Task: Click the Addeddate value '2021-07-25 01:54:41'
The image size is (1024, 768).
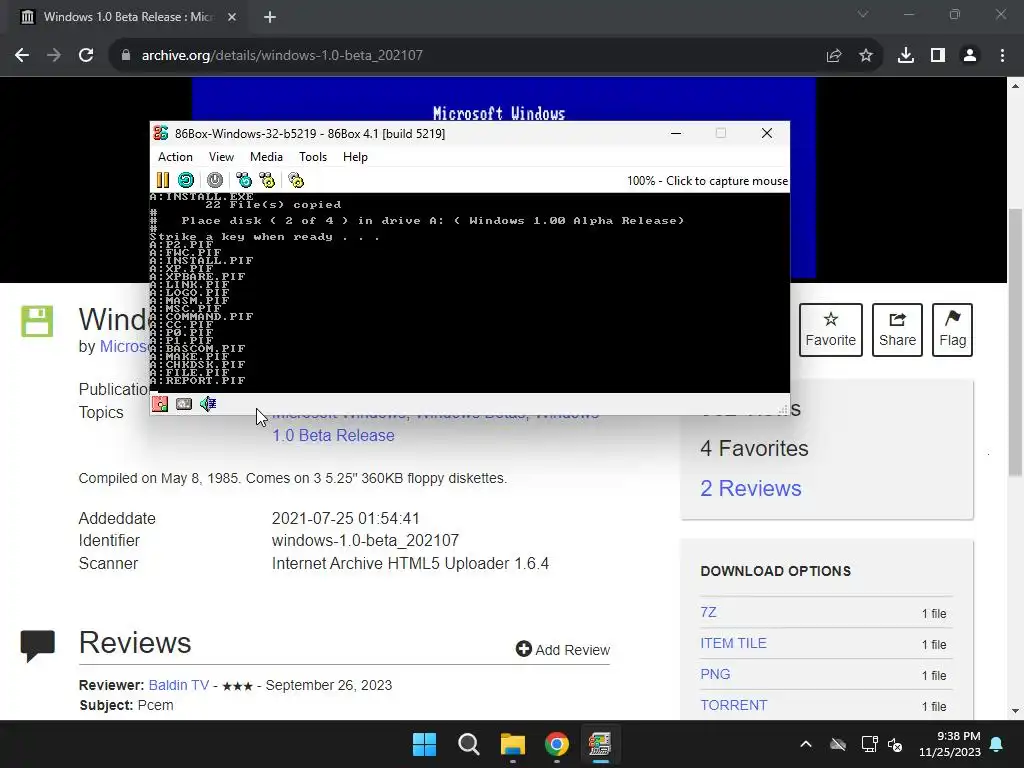Action: [x=345, y=519]
